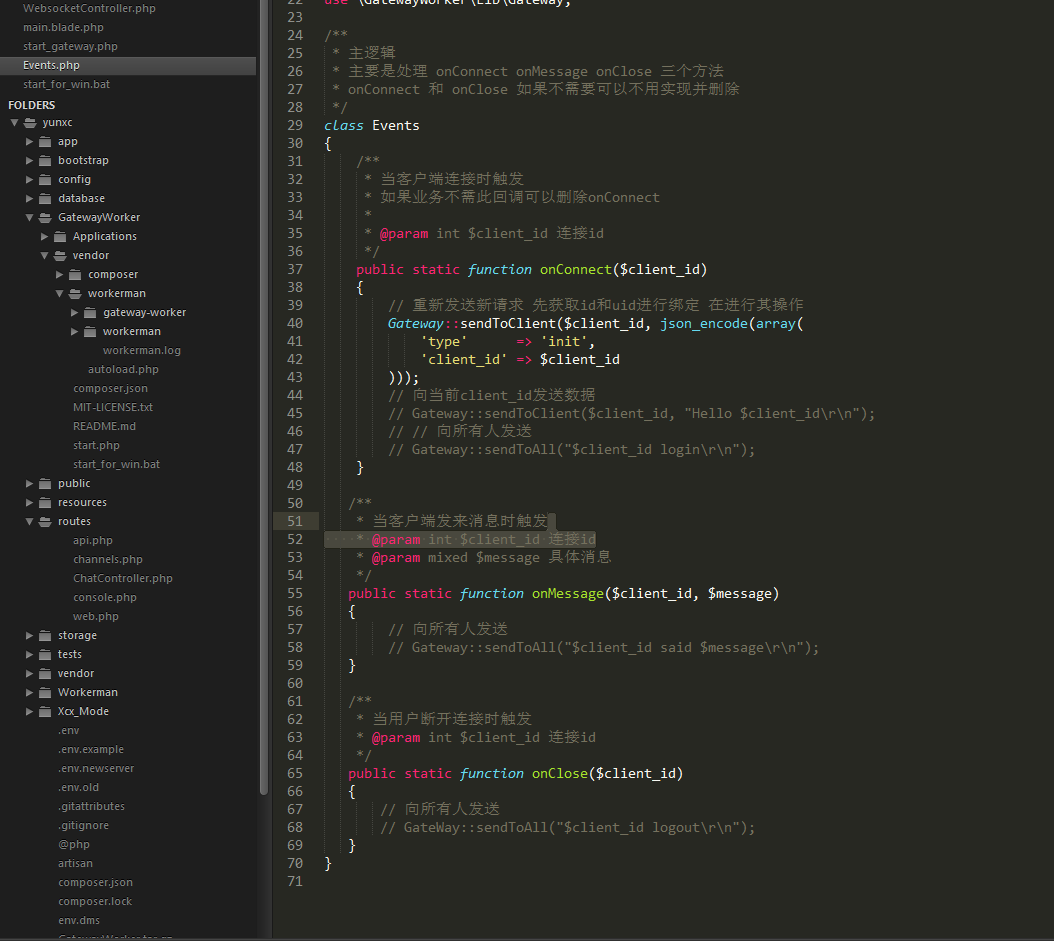
Task: Click the public folder icon
Action: coord(45,483)
